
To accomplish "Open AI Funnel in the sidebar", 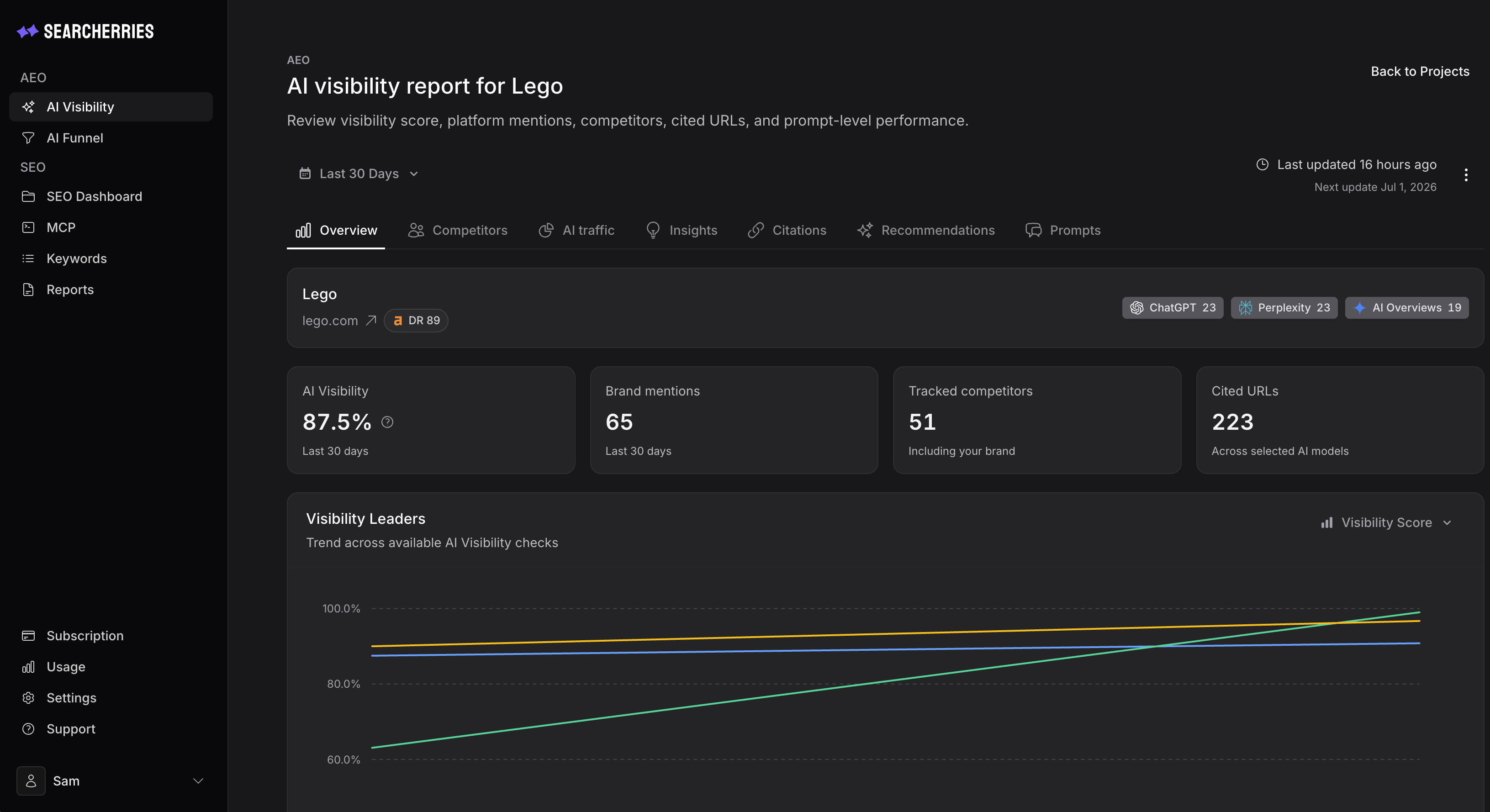I will pyautogui.click(x=111, y=138).
